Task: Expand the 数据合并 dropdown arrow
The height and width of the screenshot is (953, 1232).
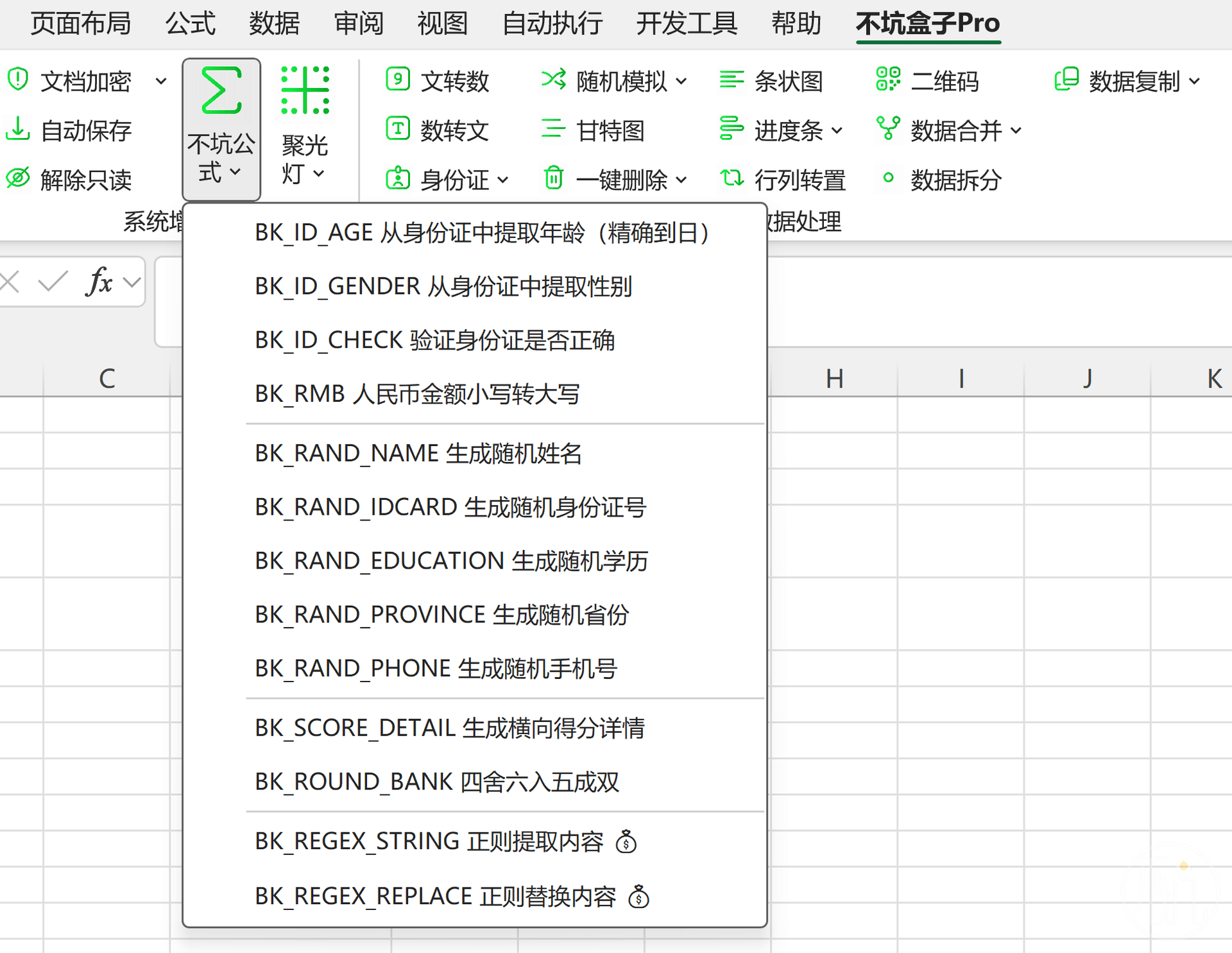Action: pos(1016,131)
